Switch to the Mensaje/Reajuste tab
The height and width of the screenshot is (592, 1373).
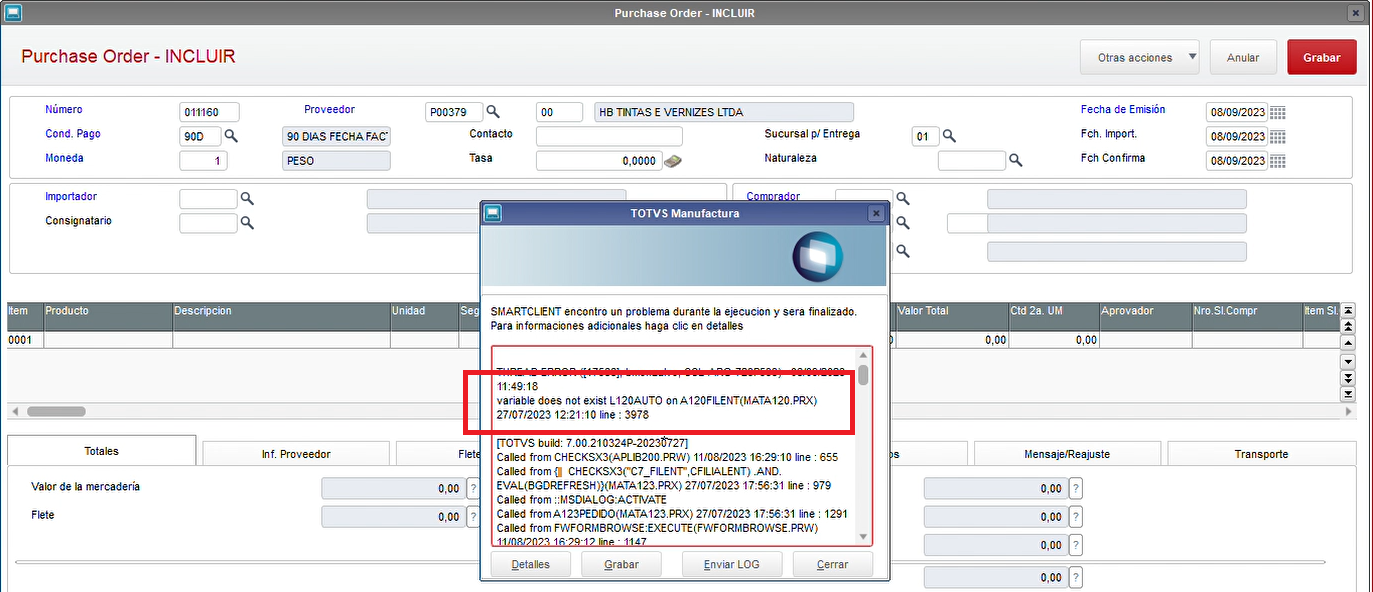tap(1067, 454)
